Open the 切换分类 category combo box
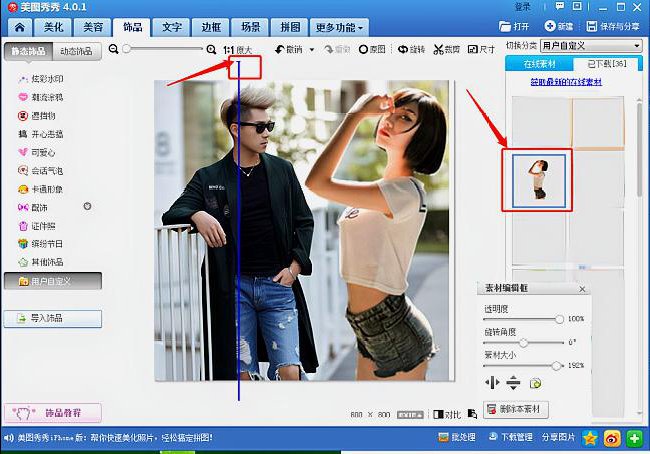The image size is (650, 454). [591, 46]
